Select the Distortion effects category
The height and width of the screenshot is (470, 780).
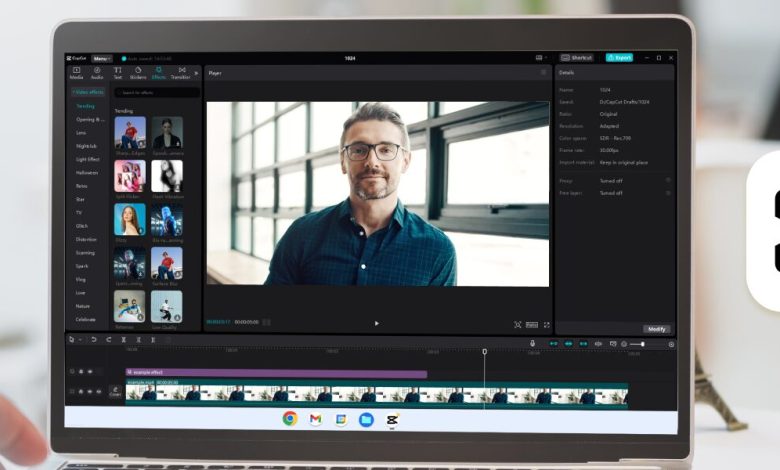(x=86, y=239)
